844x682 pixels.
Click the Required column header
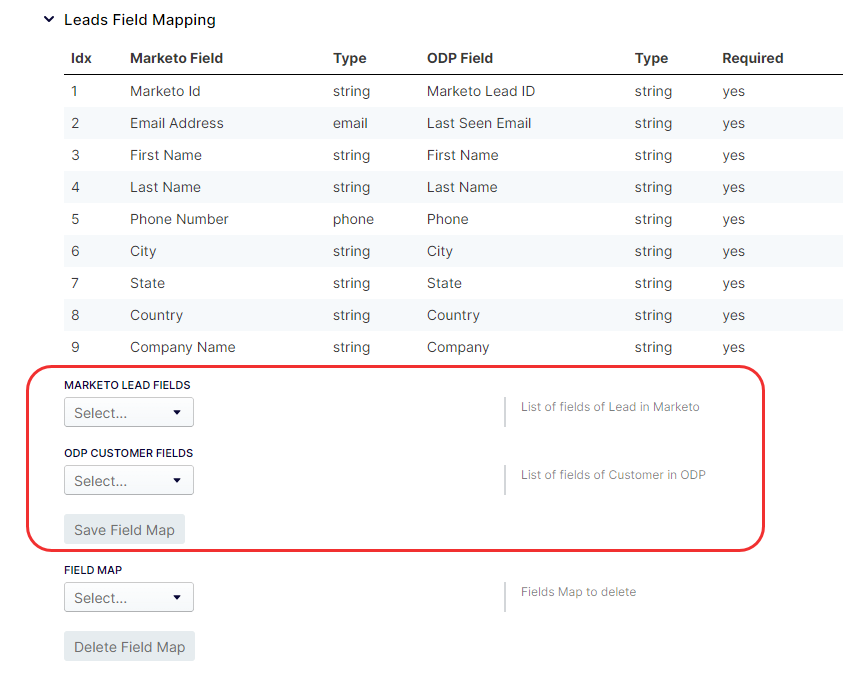752,58
